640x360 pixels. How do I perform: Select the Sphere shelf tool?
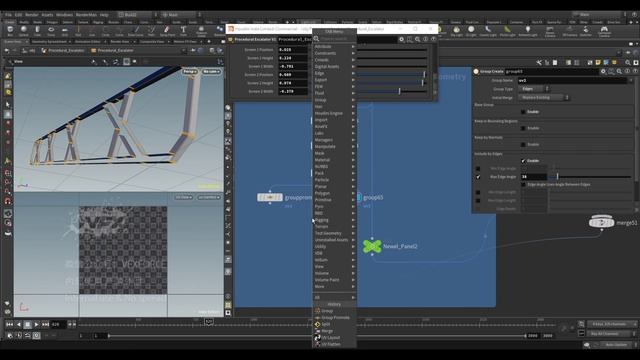24,31
